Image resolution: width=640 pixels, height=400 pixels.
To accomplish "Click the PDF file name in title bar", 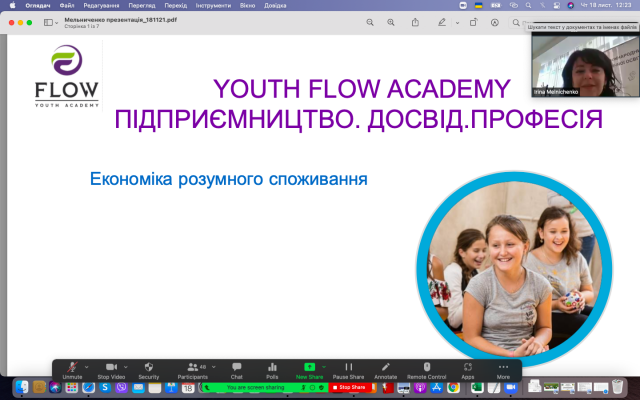I will pyautogui.click(x=120, y=20).
